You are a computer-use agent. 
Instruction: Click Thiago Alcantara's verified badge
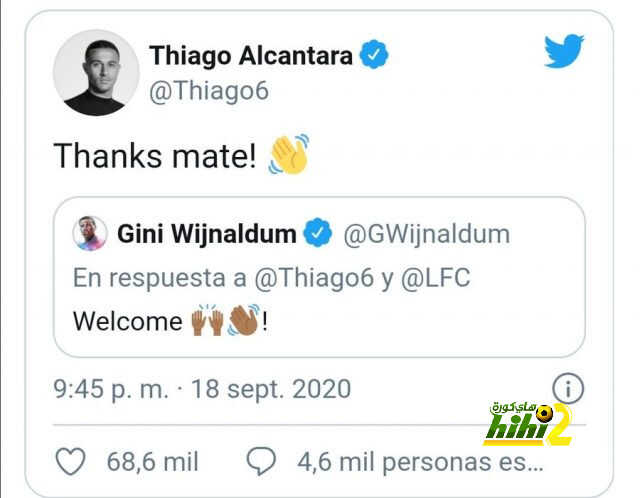pos(373,54)
